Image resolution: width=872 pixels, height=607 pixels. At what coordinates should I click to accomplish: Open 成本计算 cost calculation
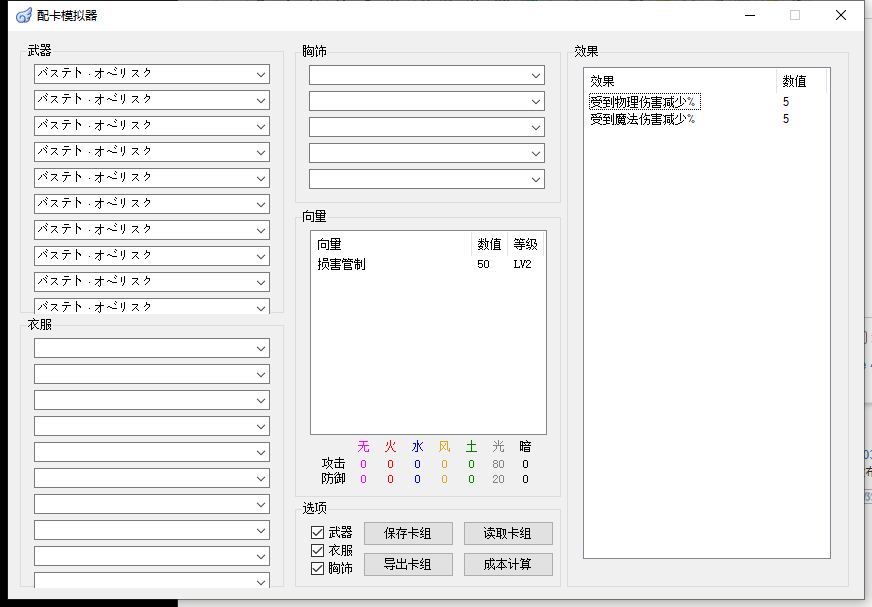508,564
